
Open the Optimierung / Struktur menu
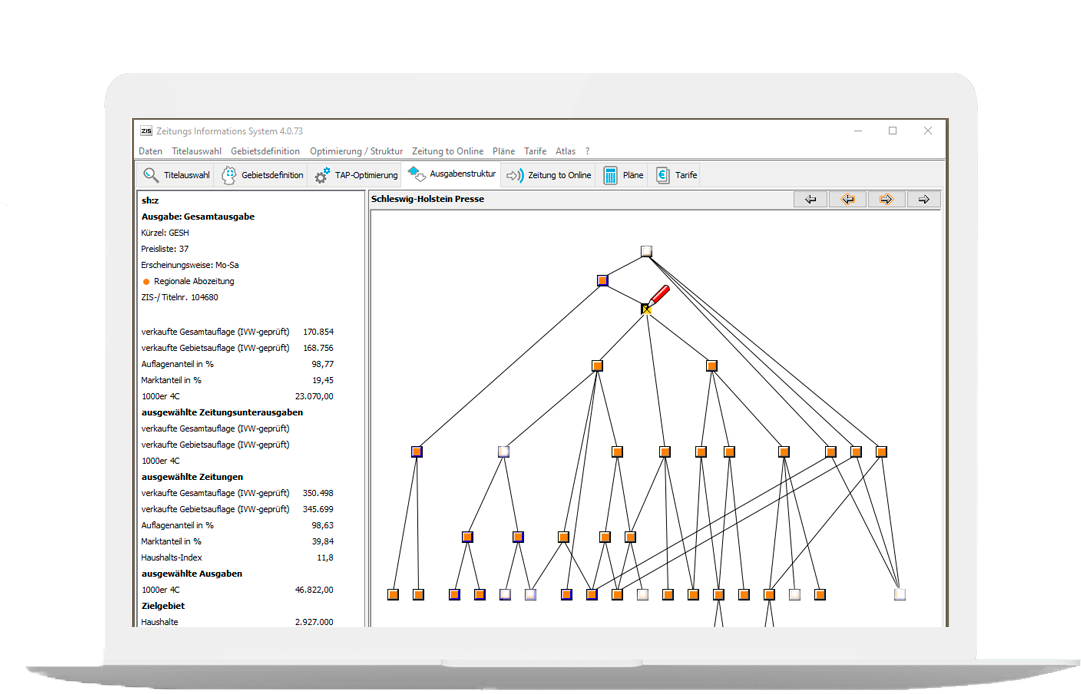tap(356, 151)
